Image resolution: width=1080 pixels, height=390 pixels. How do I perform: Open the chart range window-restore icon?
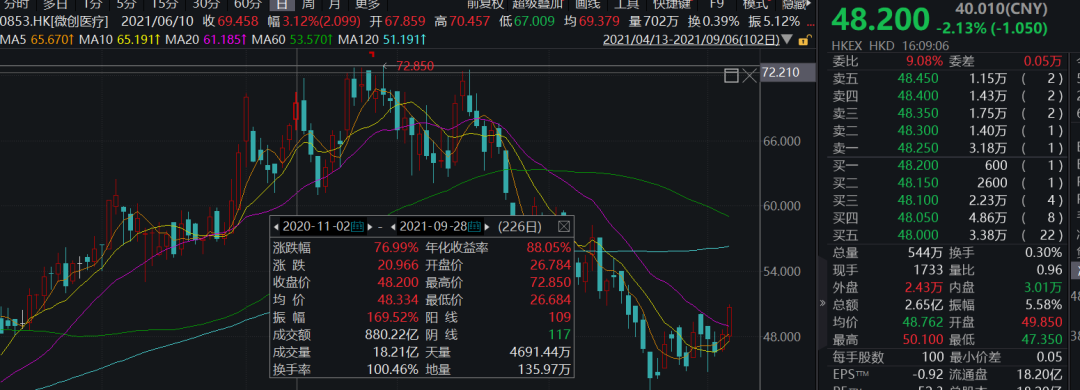[x=731, y=76]
